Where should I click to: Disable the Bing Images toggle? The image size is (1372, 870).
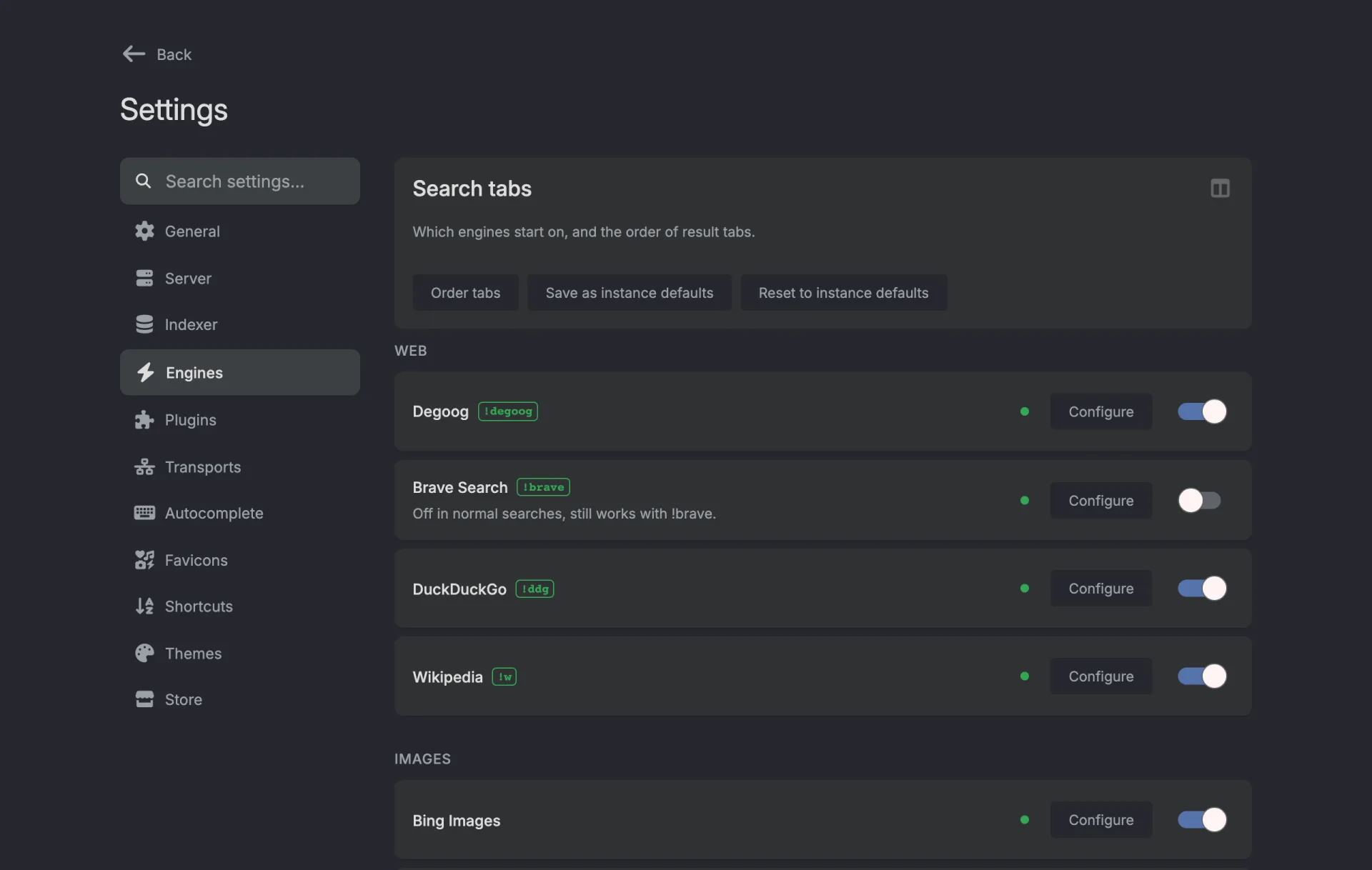pos(1202,819)
